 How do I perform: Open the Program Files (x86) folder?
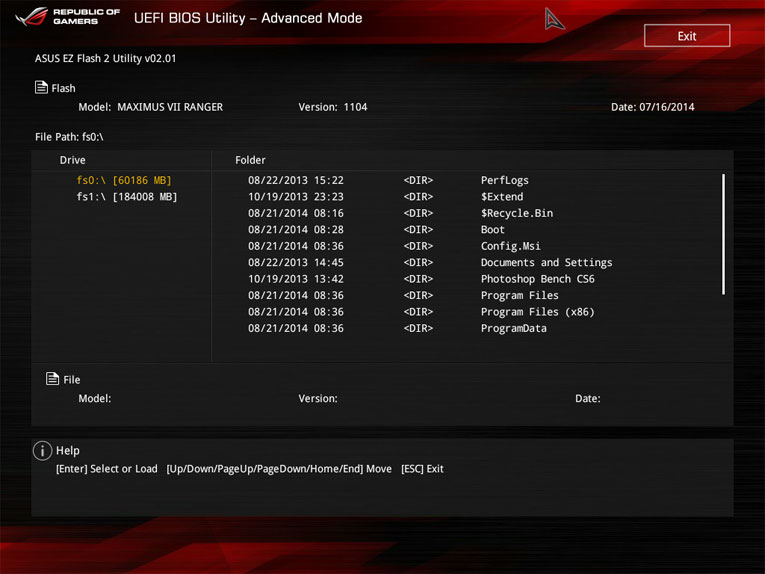(538, 312)
